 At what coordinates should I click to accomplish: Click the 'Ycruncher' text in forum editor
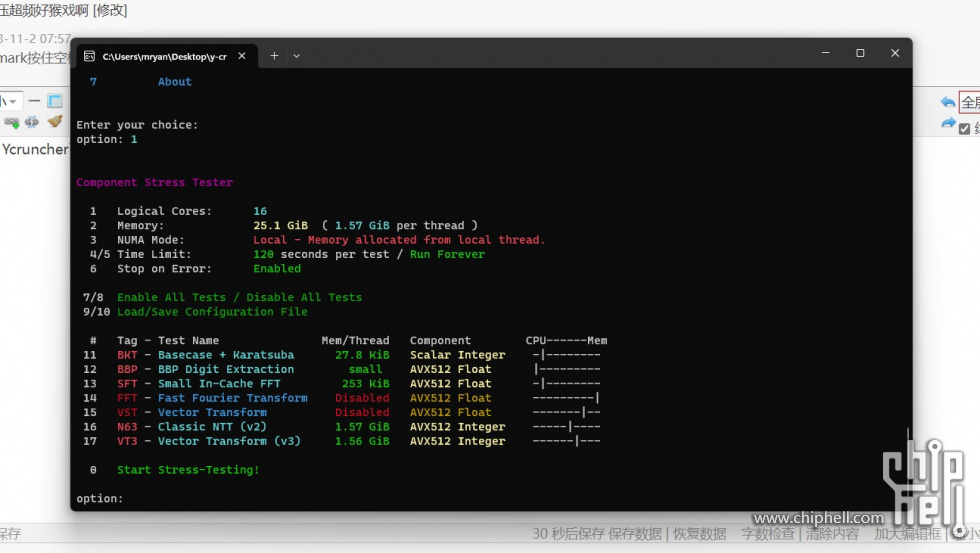[x=35, y=149]
